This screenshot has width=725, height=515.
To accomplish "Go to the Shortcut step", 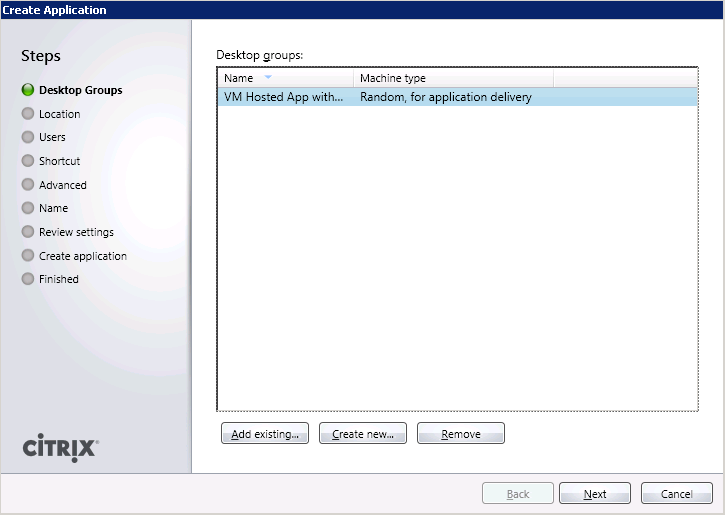I will [x=59, y=161].
